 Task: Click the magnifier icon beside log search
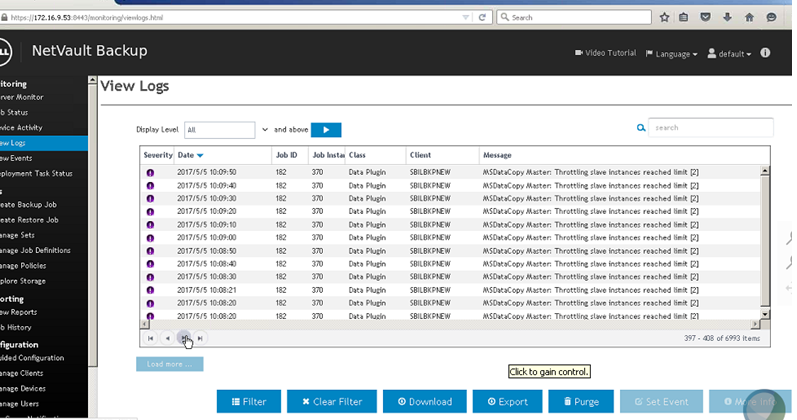[641, 128]
